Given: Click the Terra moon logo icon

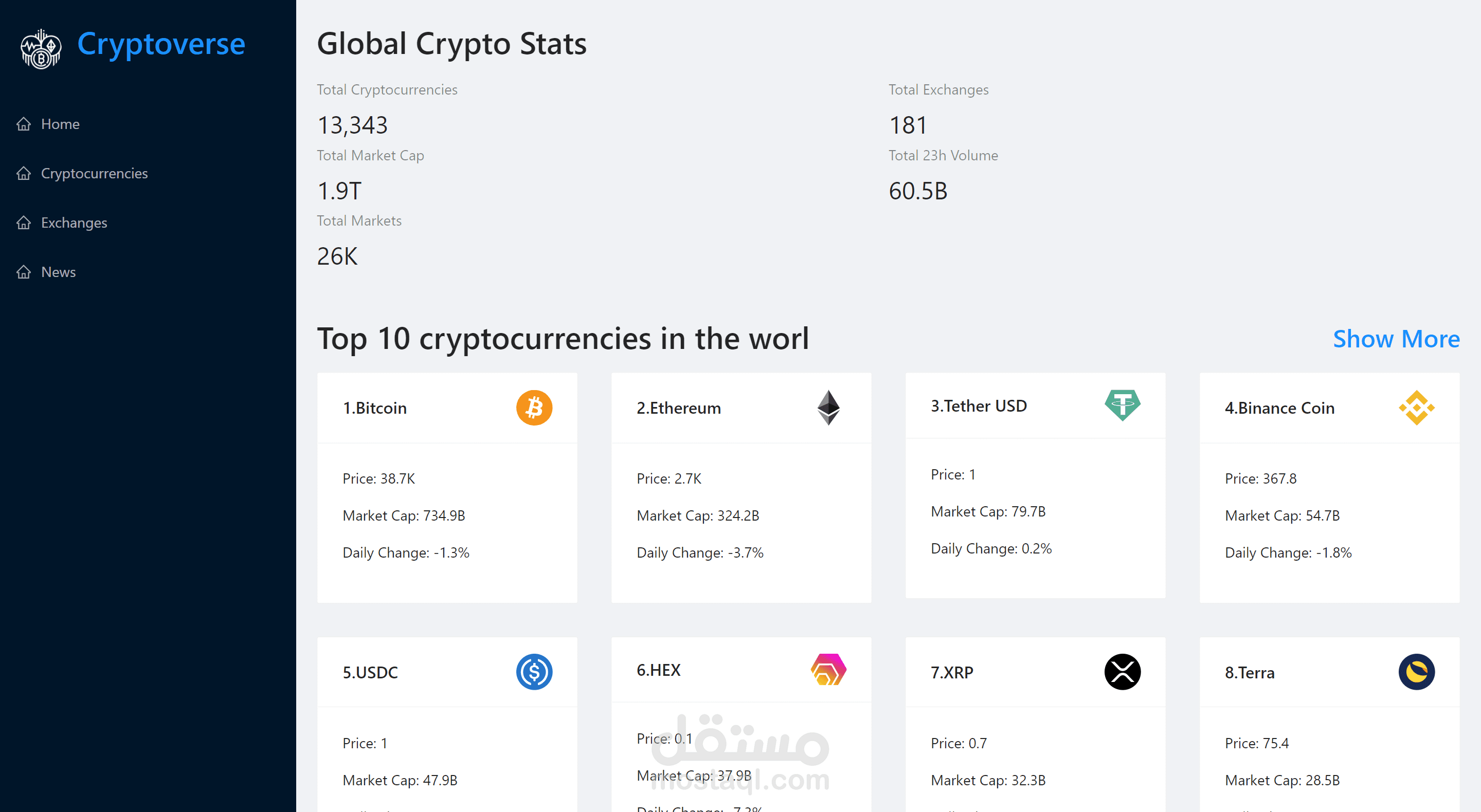Looking at the screenshot, I should pyautogui.click(x=1417, y=672).
